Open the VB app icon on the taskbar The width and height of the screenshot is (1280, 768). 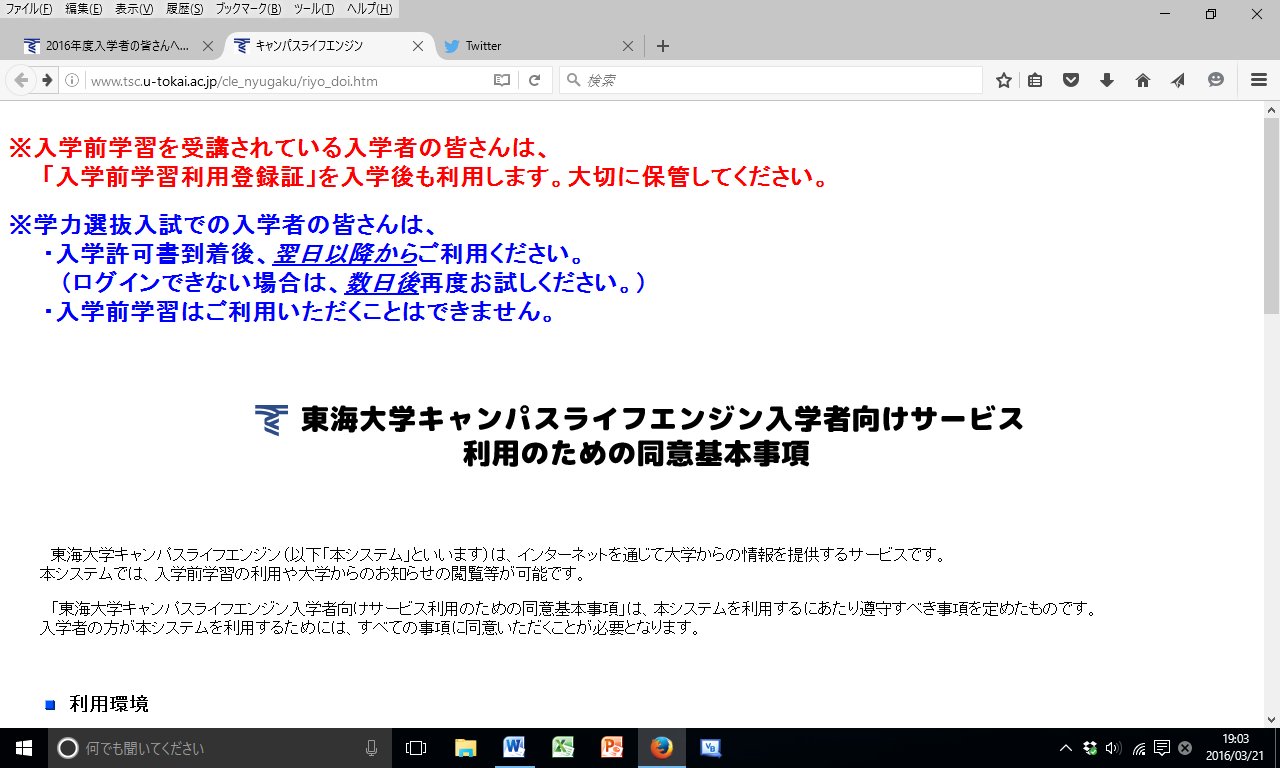(x=711, y=748)
